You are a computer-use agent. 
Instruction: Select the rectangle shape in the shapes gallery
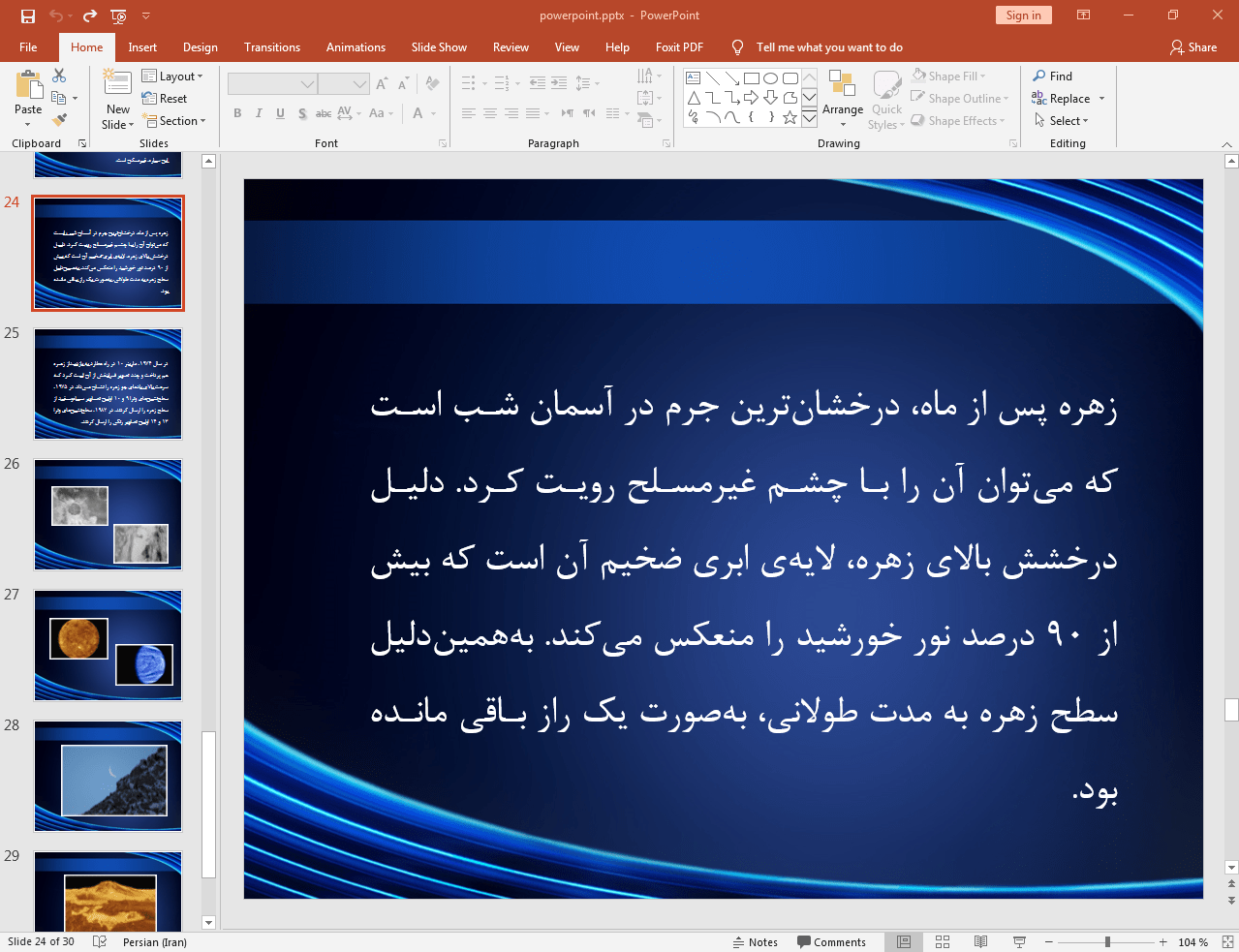click(x=751, y=78)
